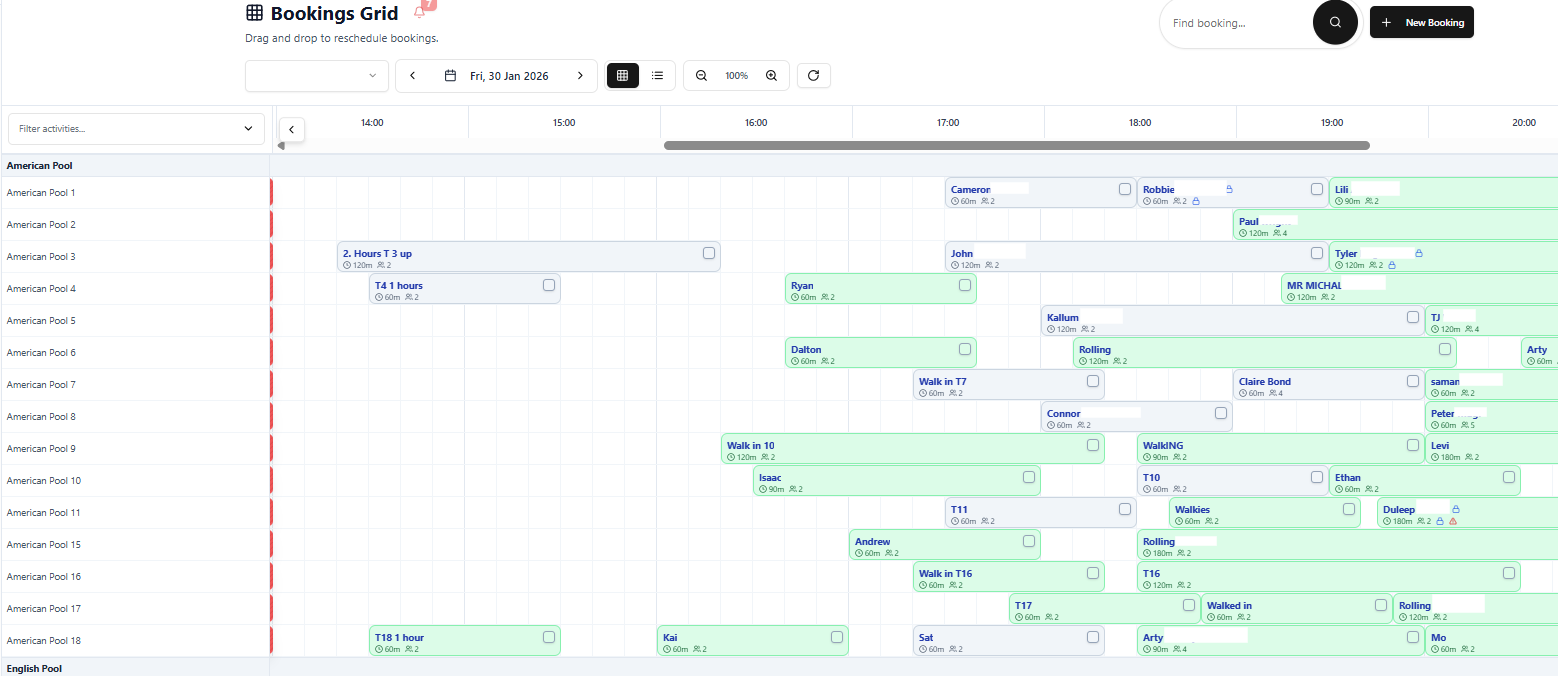Screen dimensions: 1558x676
Task: Go to the previous day
Action: 413,76
